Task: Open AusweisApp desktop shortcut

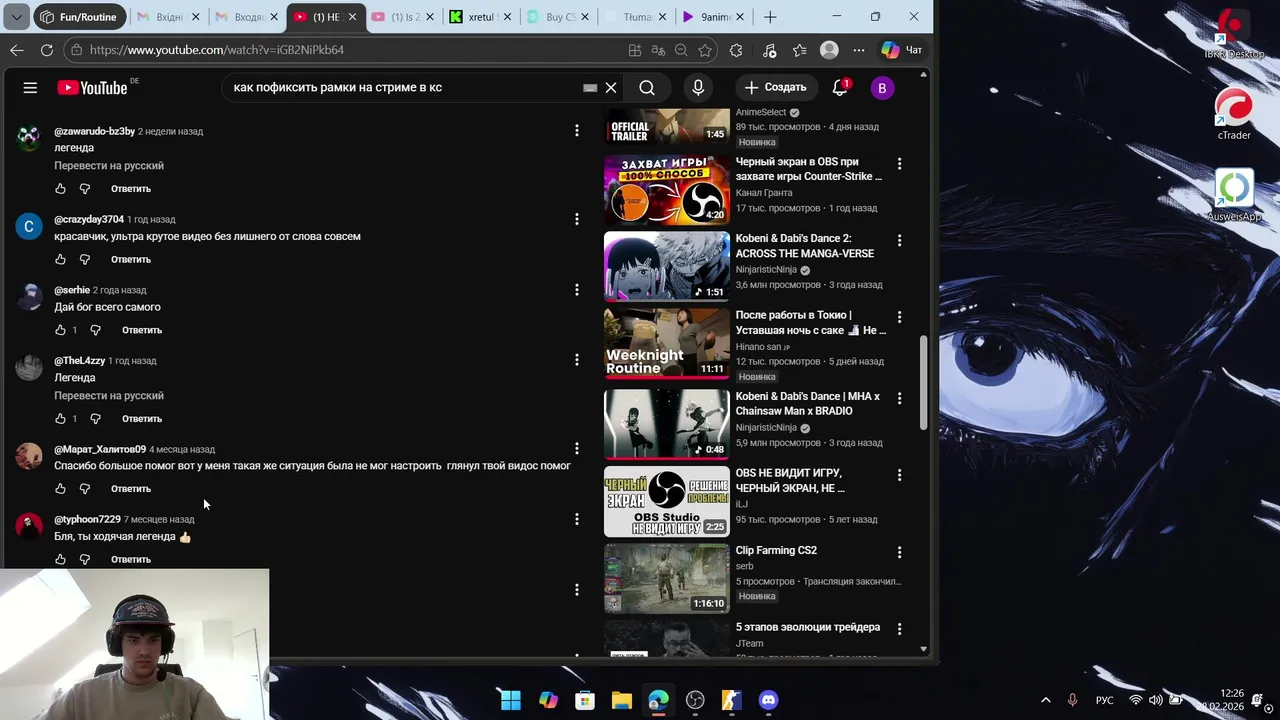Action: coord(1234,196)
